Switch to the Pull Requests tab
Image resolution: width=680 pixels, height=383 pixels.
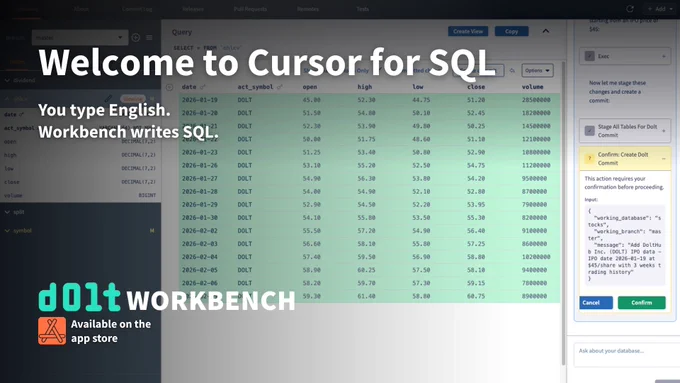tap(250, 9)
